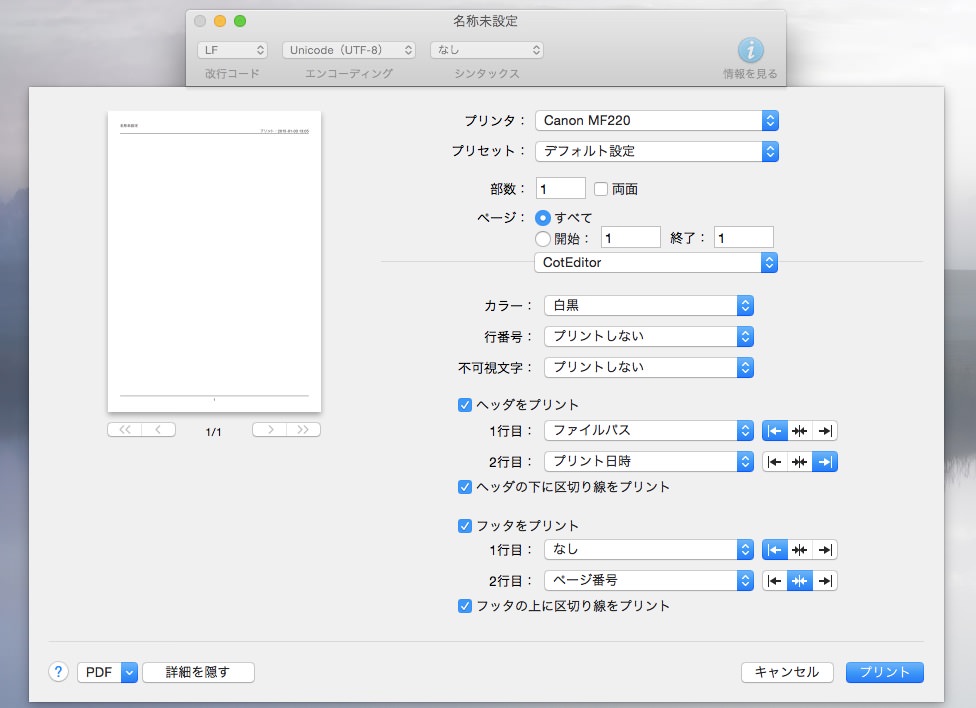Left-align the footer second line (ページ番号)

pyautogui.click(x=774, y=580)
